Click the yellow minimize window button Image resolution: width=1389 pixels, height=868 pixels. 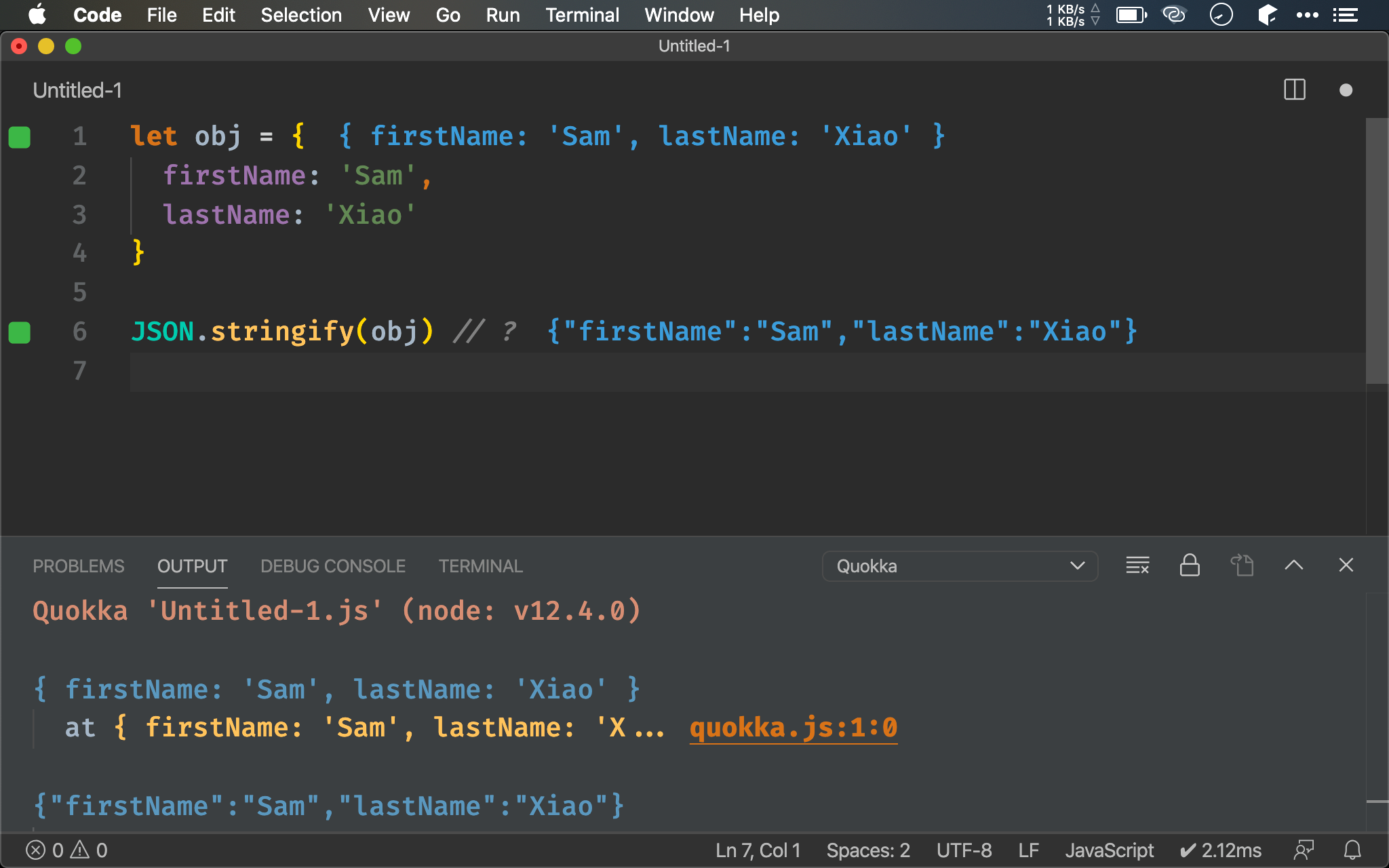click(x=46, y=46)
